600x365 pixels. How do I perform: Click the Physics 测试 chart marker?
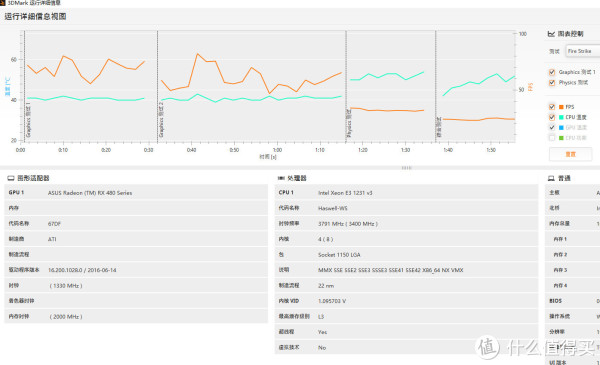pyautogui.click(x=349, y=123)
